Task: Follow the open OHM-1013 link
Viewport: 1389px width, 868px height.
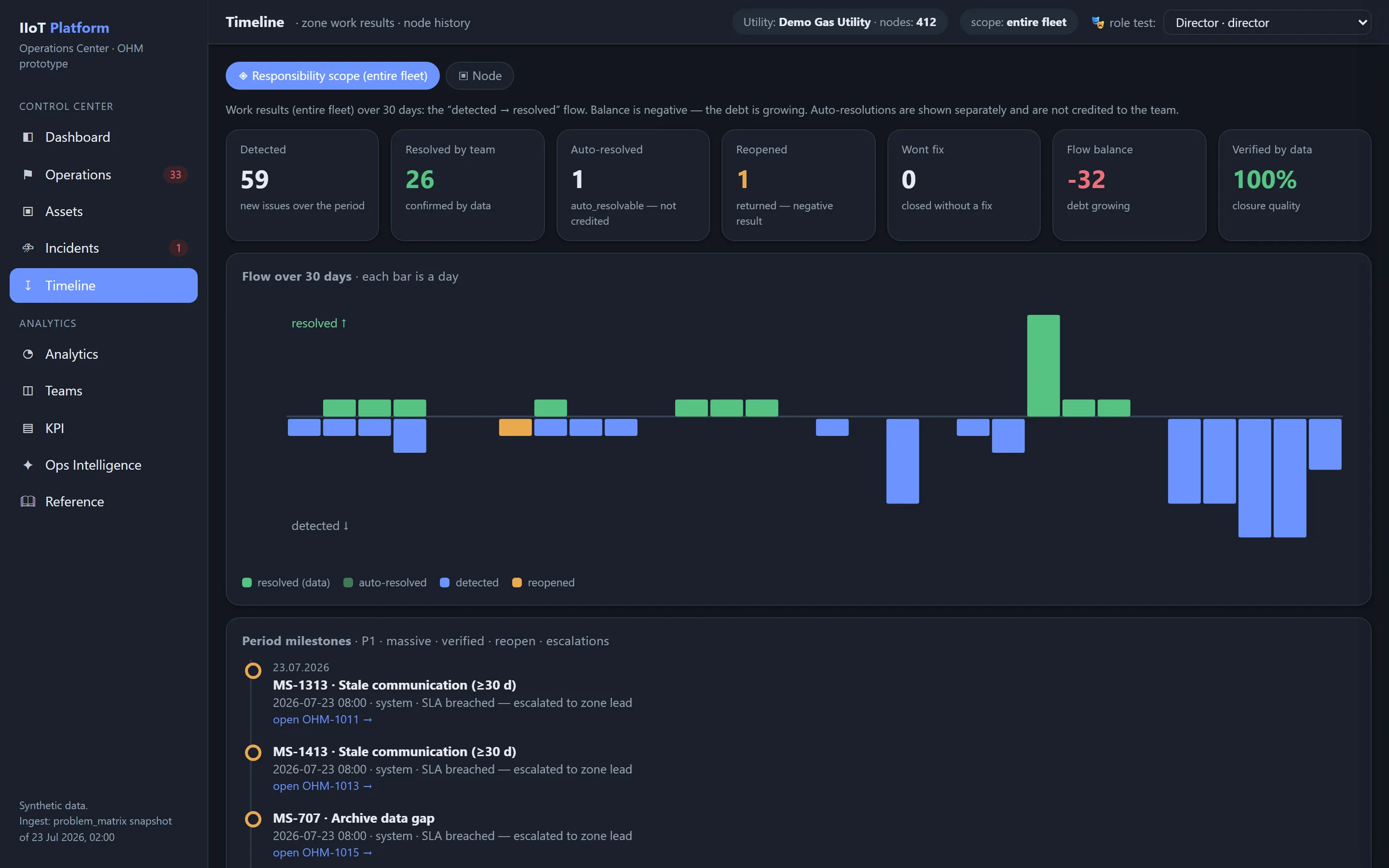Action: coord(322,786)
